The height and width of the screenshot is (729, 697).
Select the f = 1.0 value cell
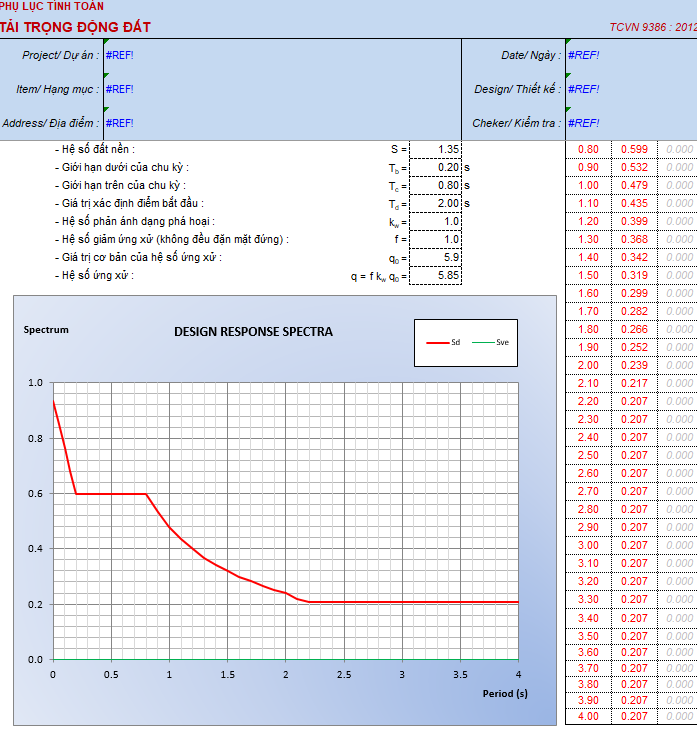pyautogui.click(x=435, y=239)
